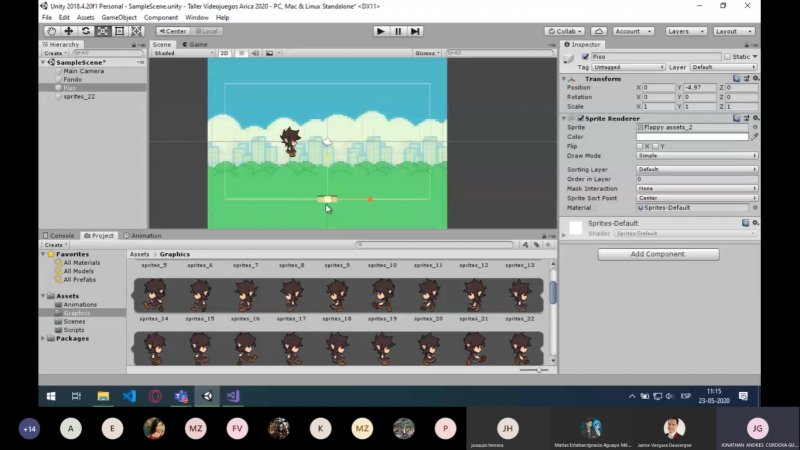Open Microsoft Teams from taskbar
Screen dimensions: 800x450
click(x=181, y=396)
